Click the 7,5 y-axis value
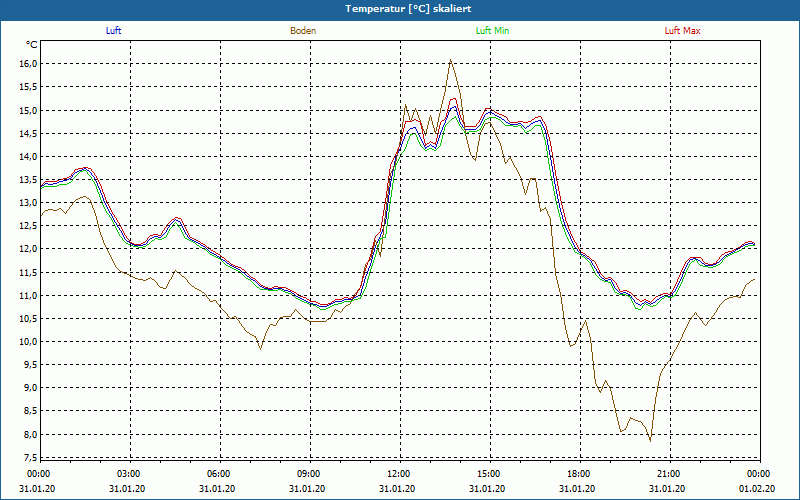800x500 pixels. (30, 458)
